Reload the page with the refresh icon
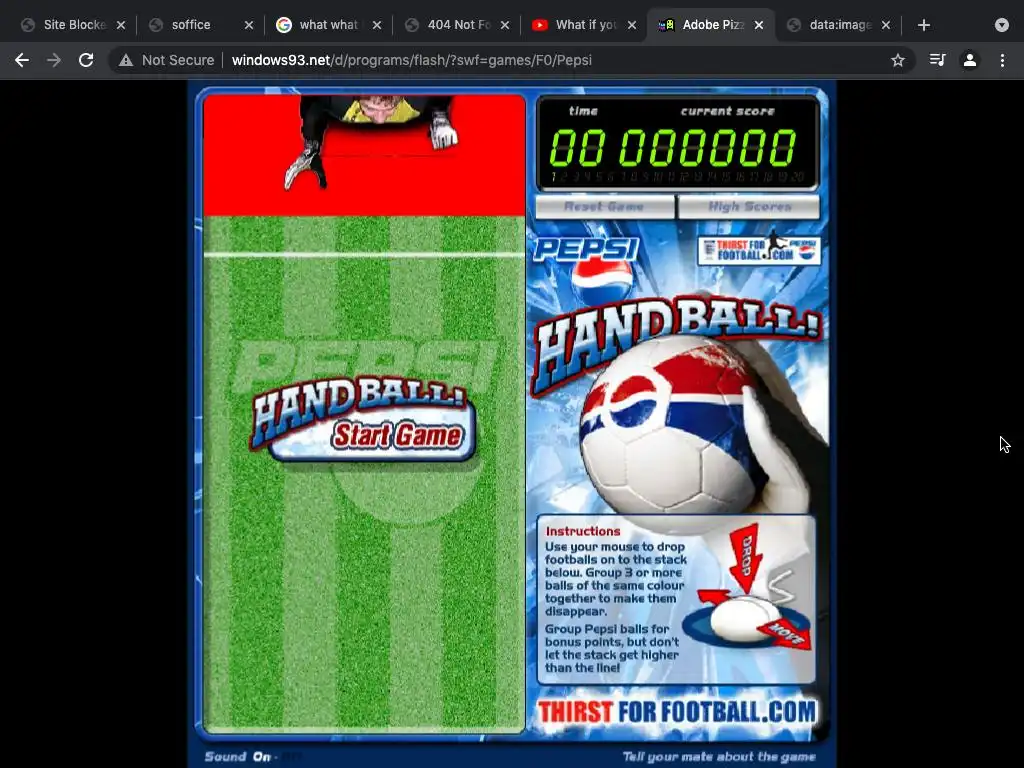This screenshot has height=768, width=1024. point(86,60)
